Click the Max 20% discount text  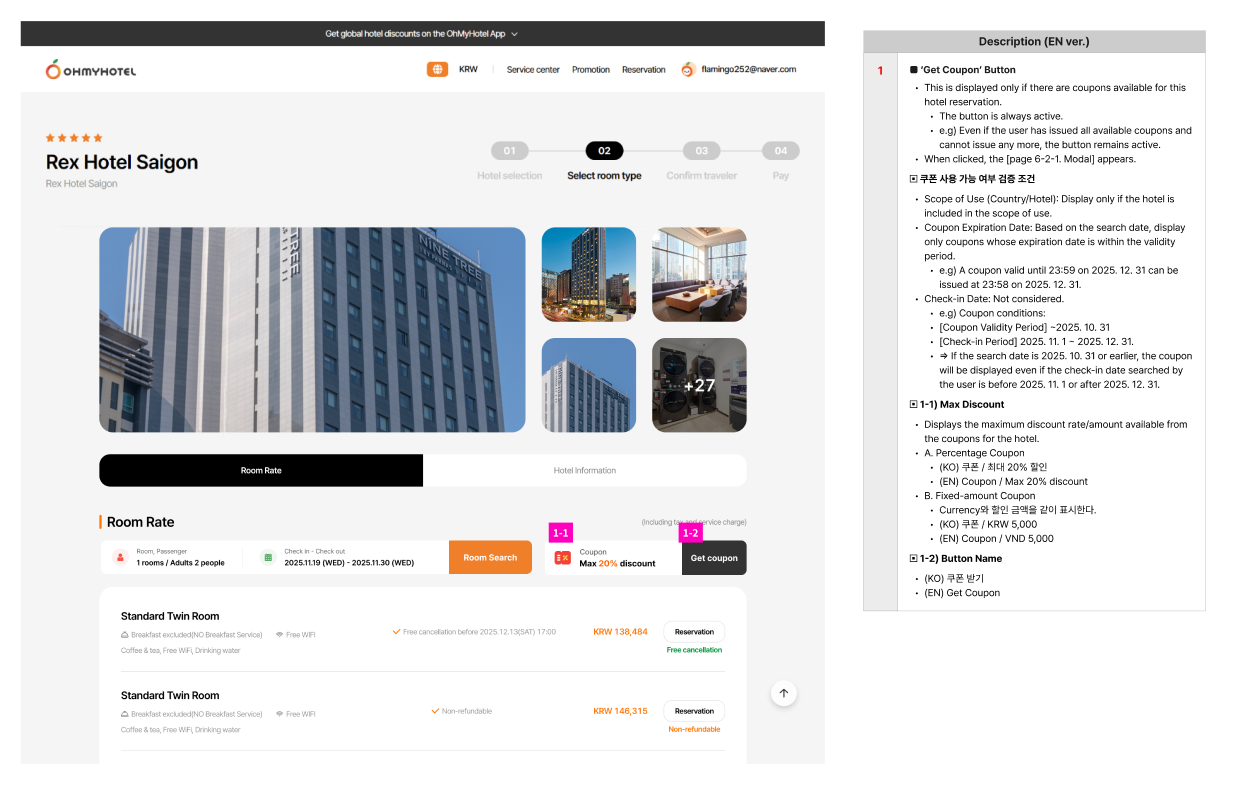click(x=617, y=563)
